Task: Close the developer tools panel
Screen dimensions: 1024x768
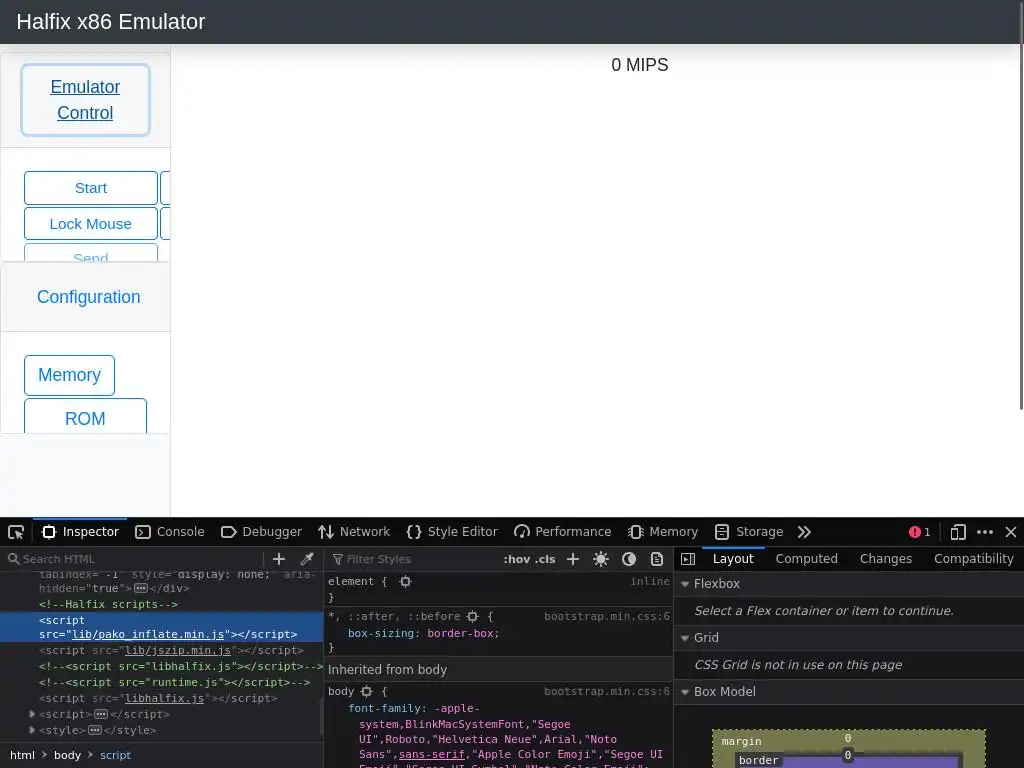Action: pyautogui.click(x=1011, y=532)
